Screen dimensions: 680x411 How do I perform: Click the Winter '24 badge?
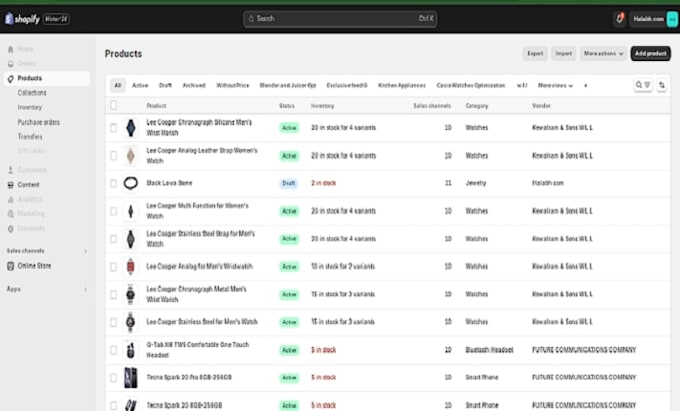(x=56, y=19)
